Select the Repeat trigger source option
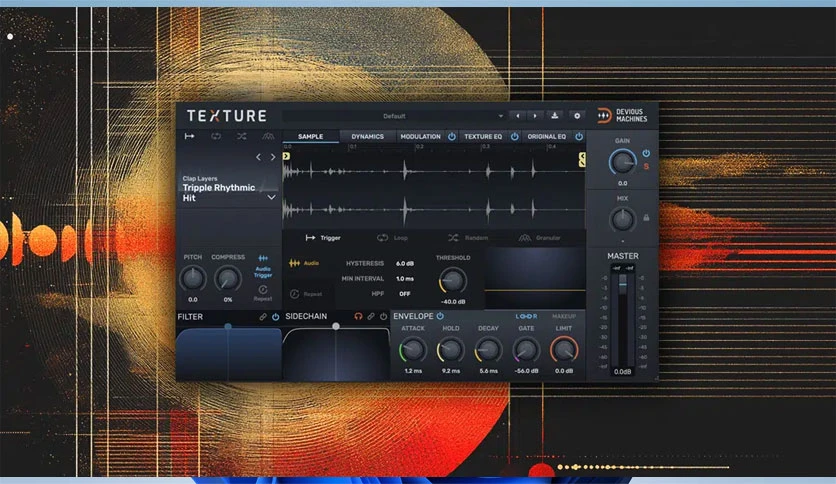 [x=306, y=294]
